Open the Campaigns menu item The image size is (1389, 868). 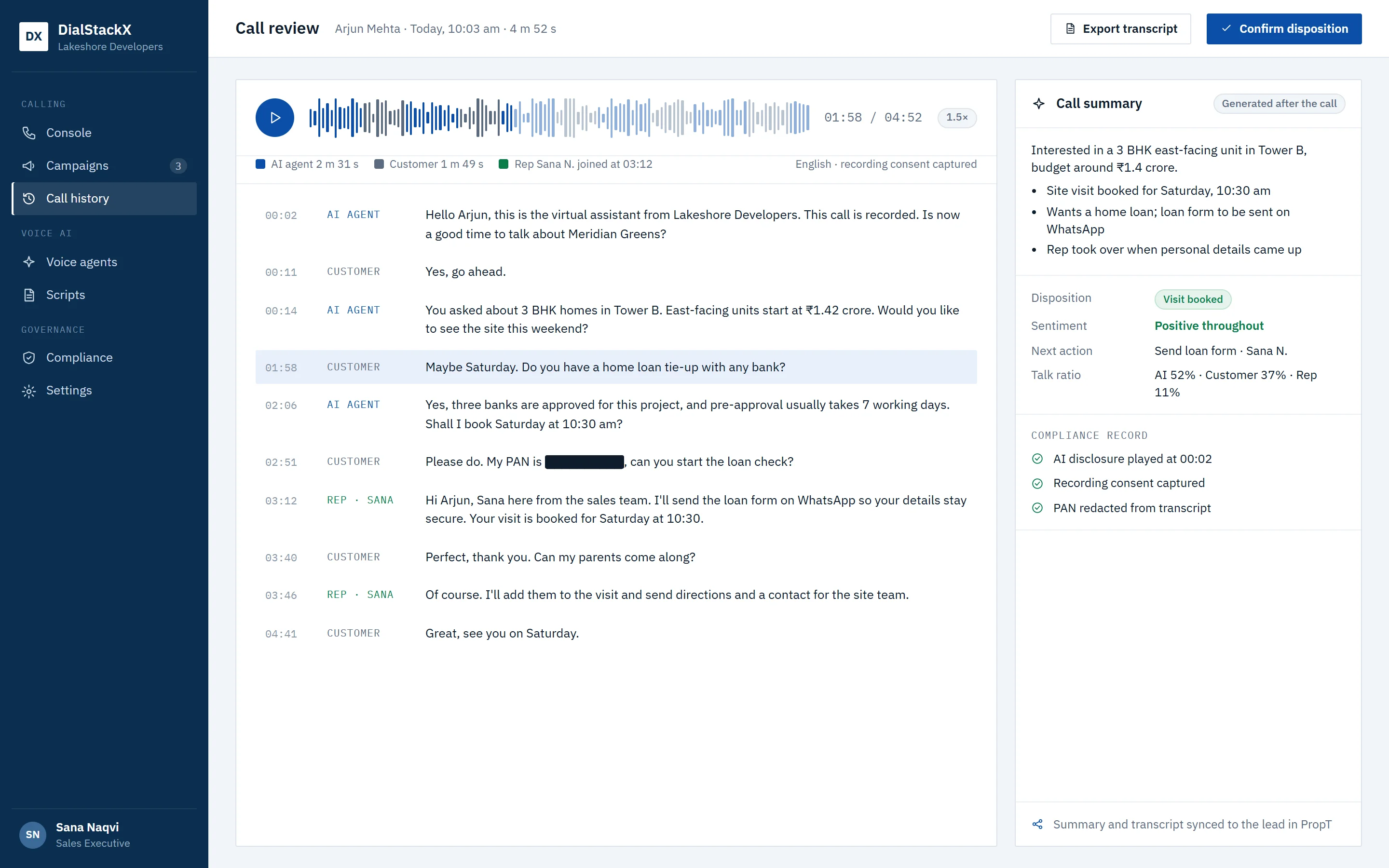104,165
